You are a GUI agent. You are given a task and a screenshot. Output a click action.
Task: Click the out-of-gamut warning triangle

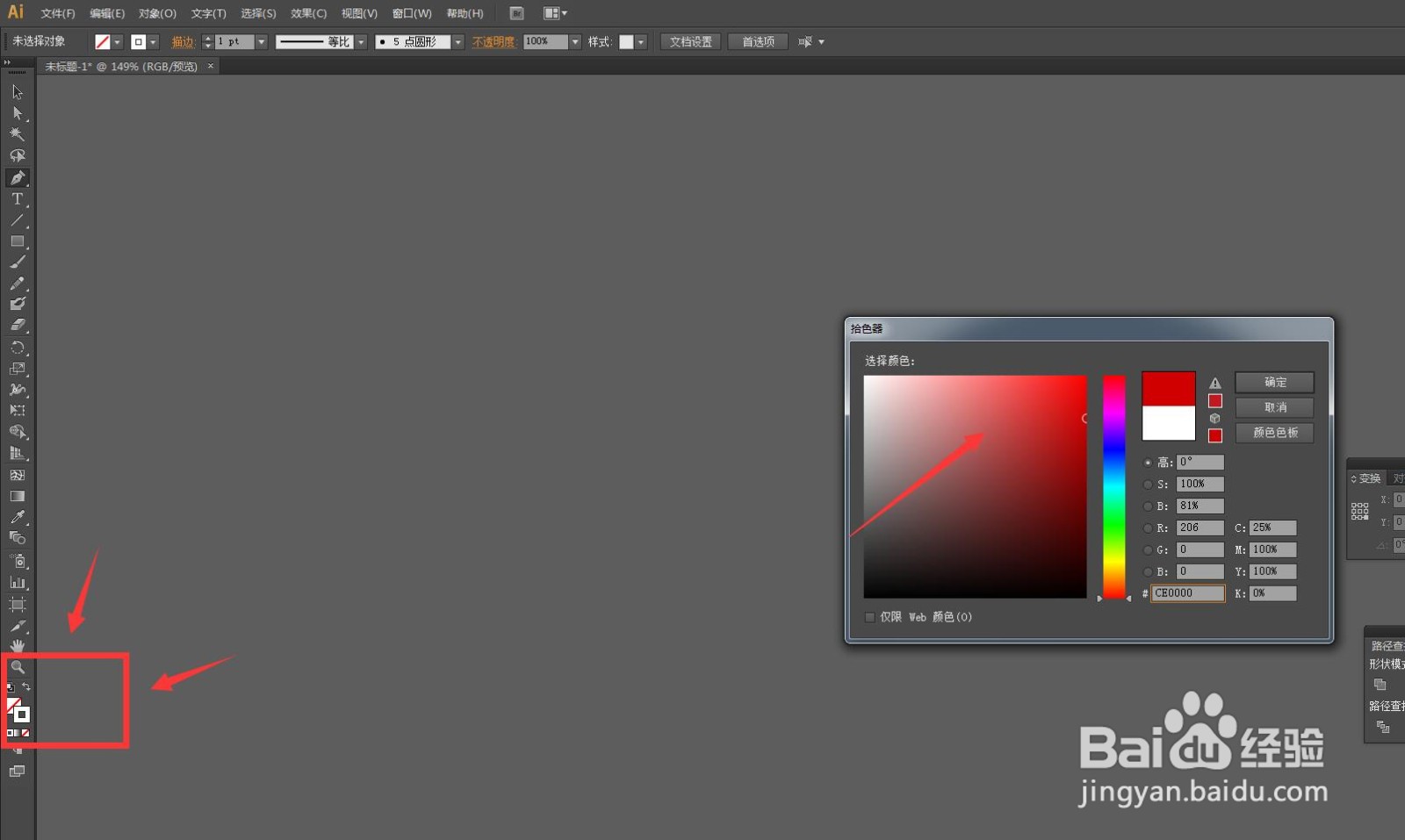1215,384
